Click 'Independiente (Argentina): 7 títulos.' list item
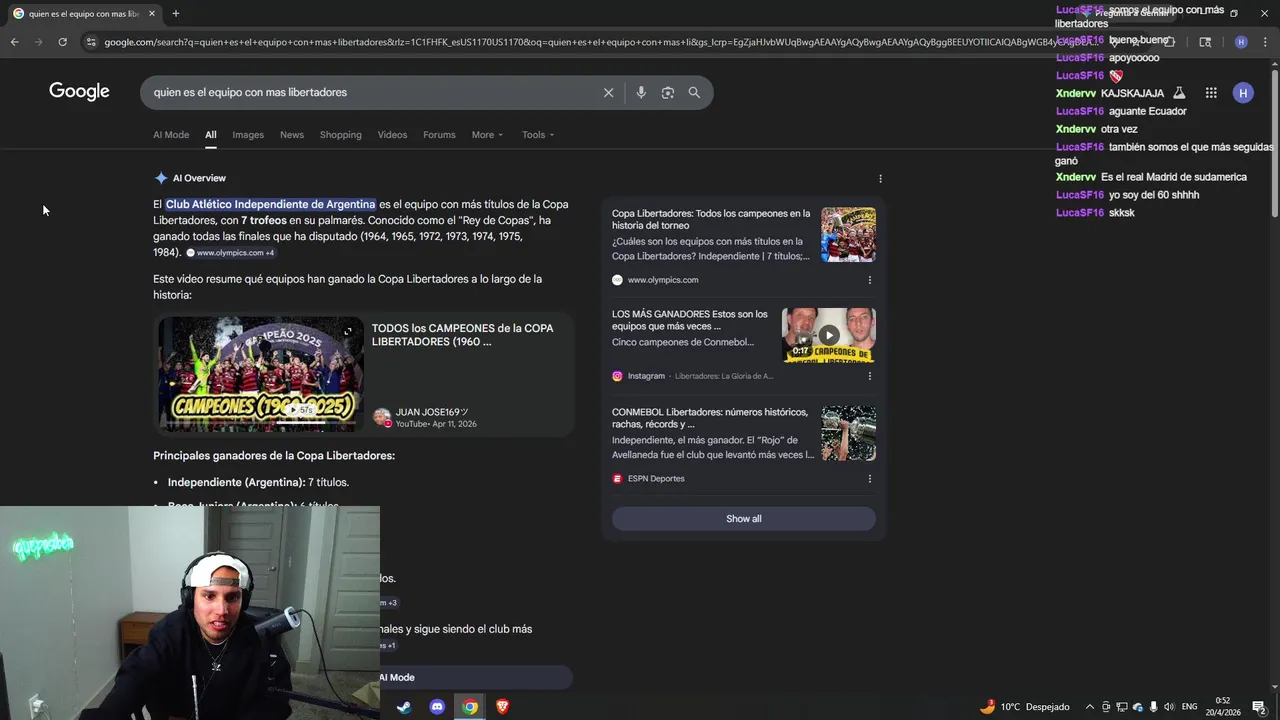Image resolution: width=1280 pixels, height=720 pixels. (x=258, y=482)
